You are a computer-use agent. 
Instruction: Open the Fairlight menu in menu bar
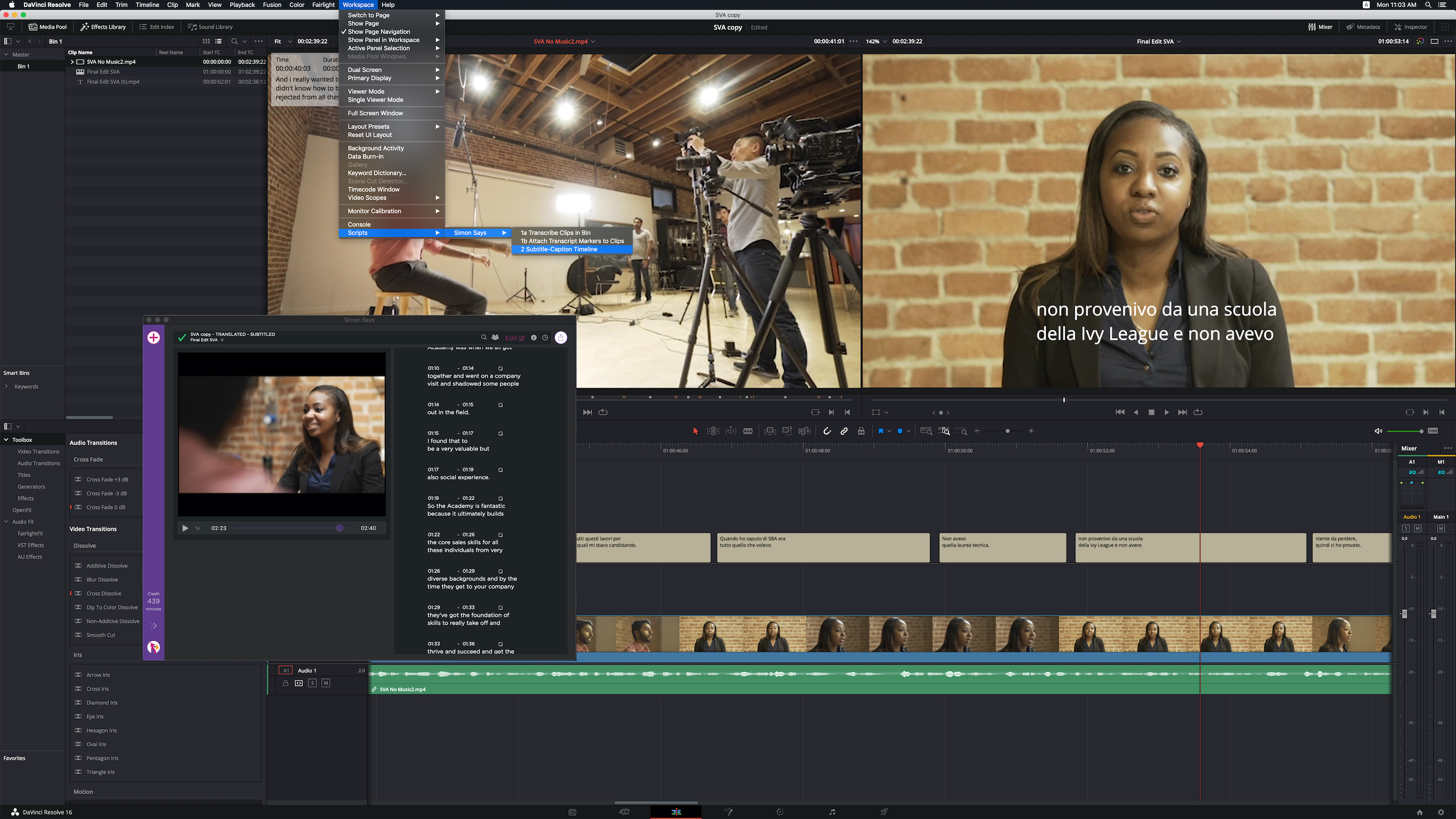[x=323, y=4]
